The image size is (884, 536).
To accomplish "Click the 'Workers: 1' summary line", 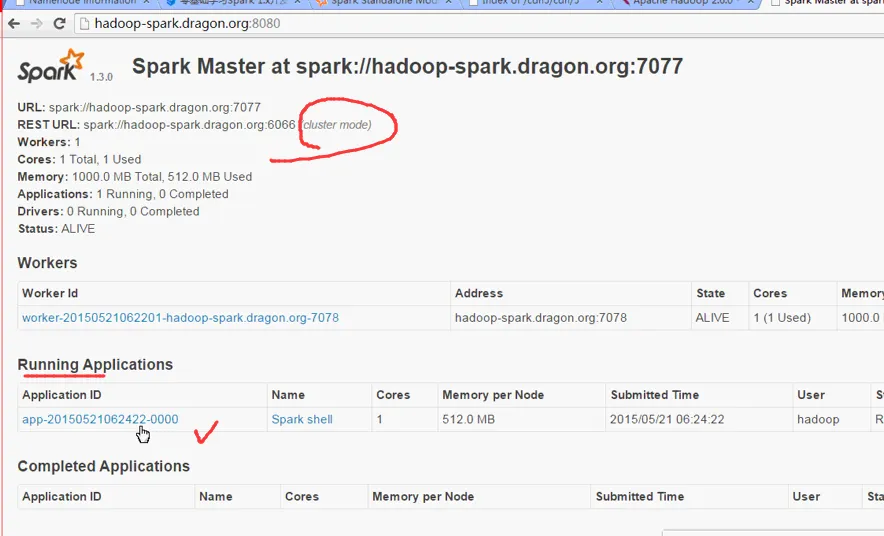I will coord(49,142).
